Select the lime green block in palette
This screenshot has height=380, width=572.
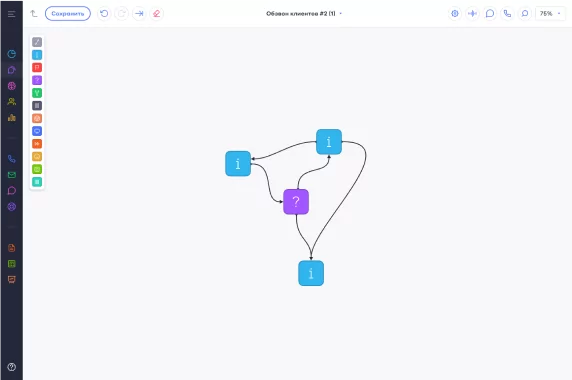coord(37,169)
